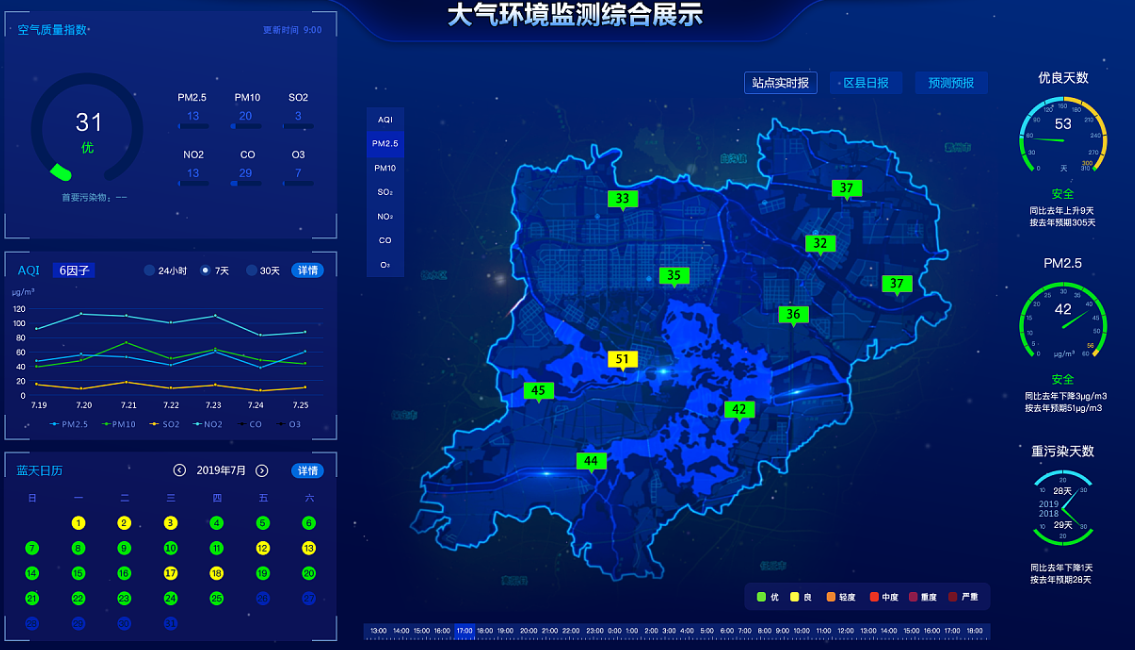Open the station marker showing 44

pos(591,461)
